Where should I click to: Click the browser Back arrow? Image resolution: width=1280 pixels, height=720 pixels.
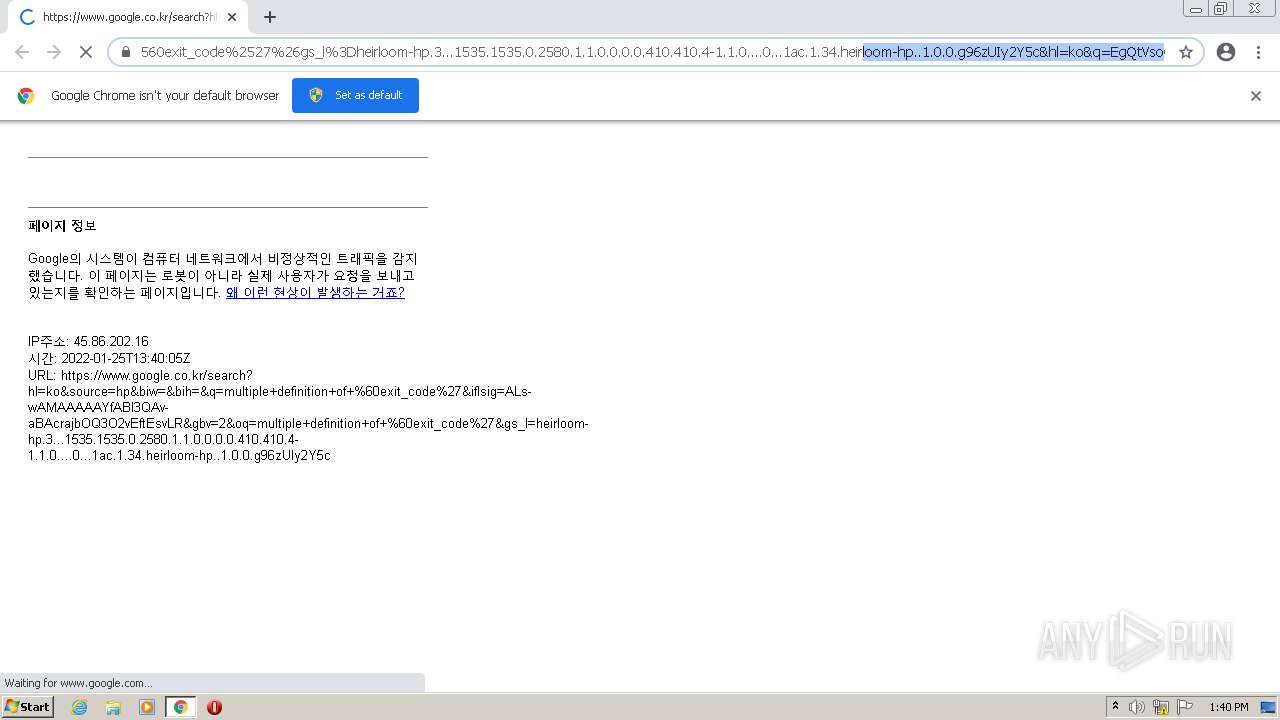22,52
